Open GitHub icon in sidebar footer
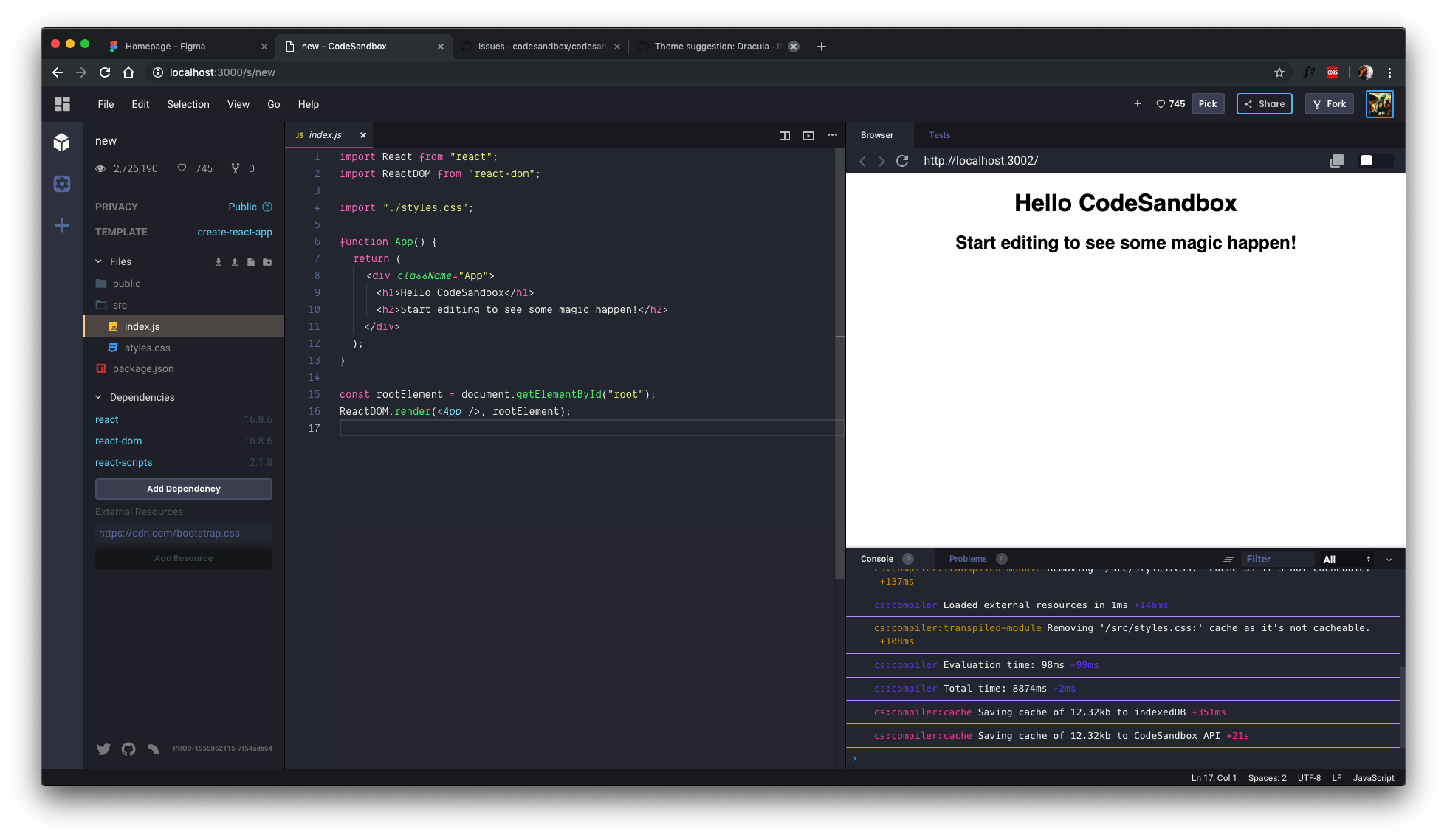This screenshot has height=840, width=1447. pyautogui.click(x=128, y=748)
